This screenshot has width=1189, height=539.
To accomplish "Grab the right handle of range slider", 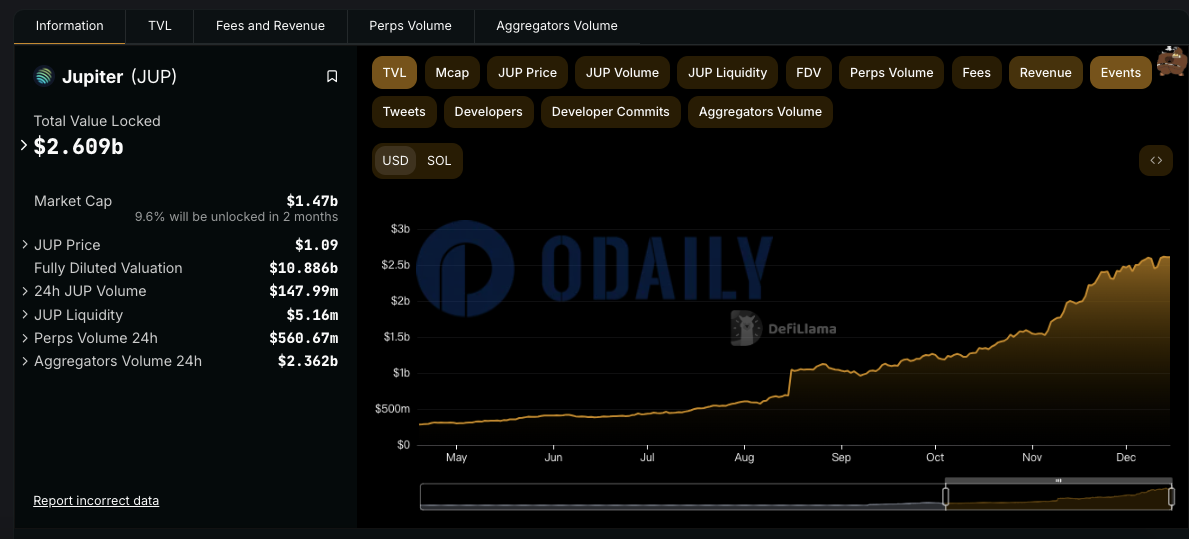I will pyautogui.click(x=1172, y=497).
